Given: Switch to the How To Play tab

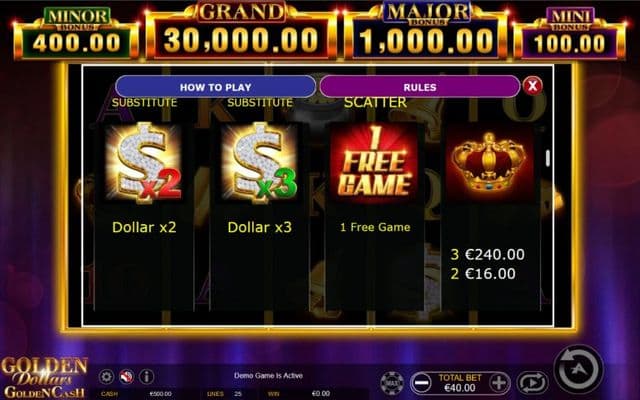Looking at the screenshot, I should [216, 87].
